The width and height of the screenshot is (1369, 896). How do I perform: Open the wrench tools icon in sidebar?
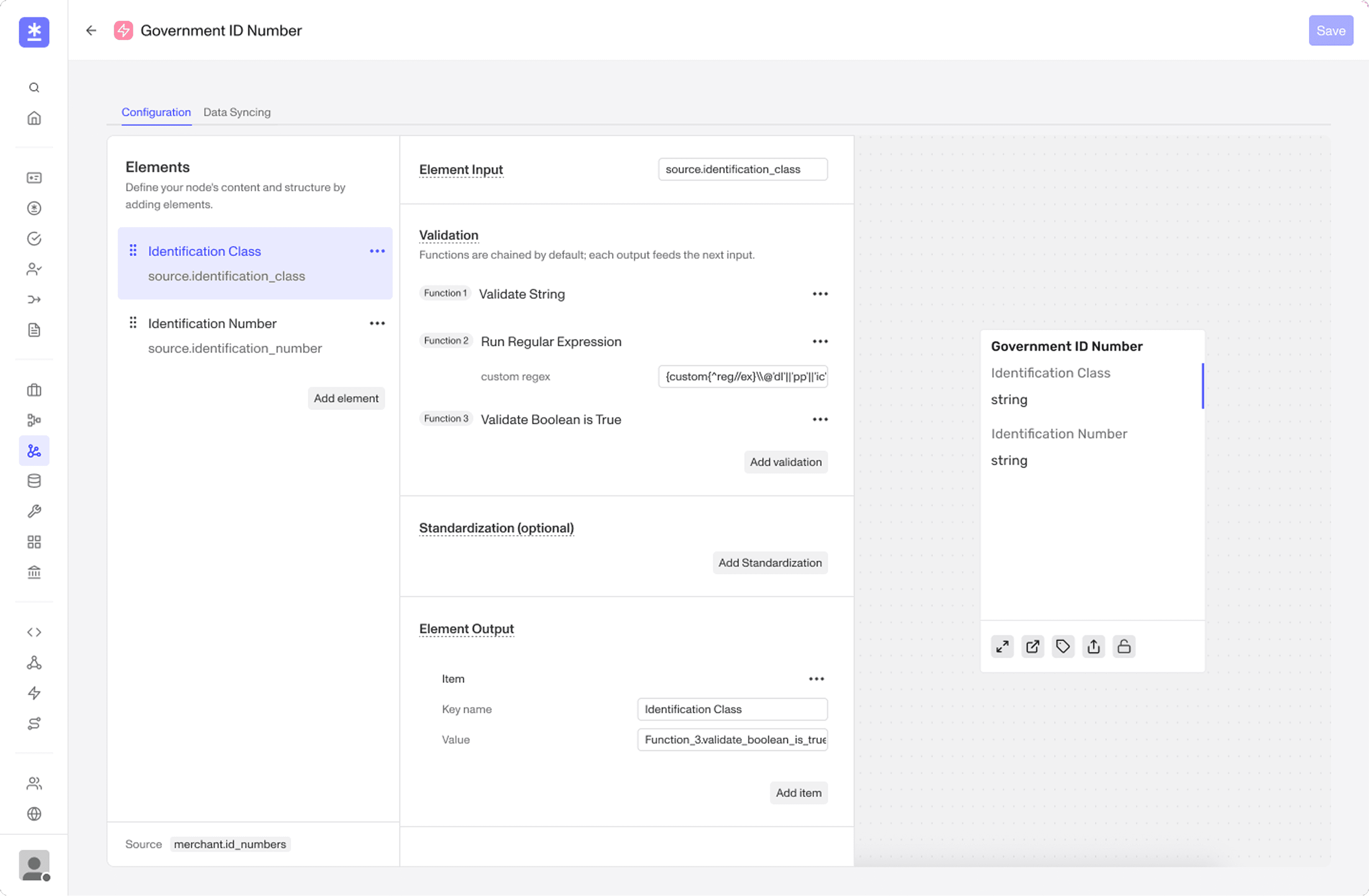coord(34,511)
